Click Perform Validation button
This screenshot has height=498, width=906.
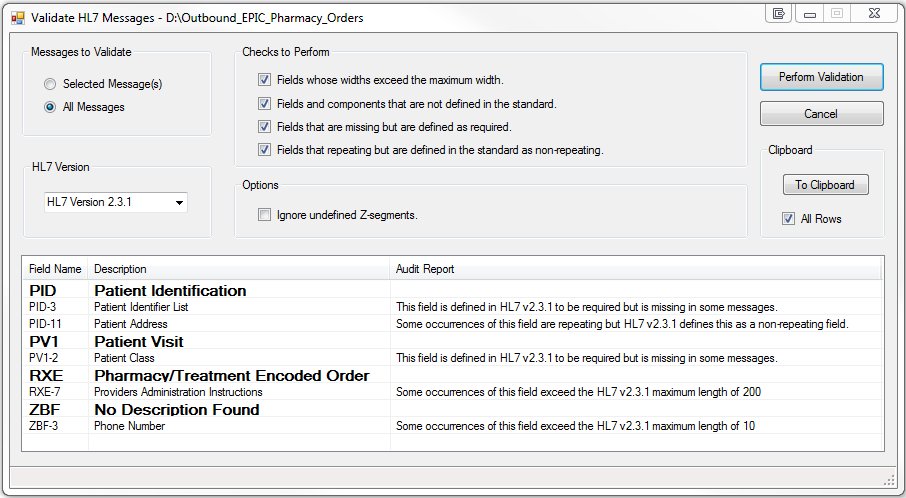[x=822, y=77]
